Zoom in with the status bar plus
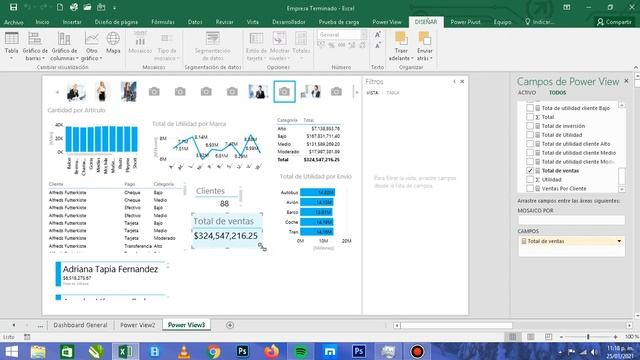This screenshot has width=640, height=360. [616, 337]
